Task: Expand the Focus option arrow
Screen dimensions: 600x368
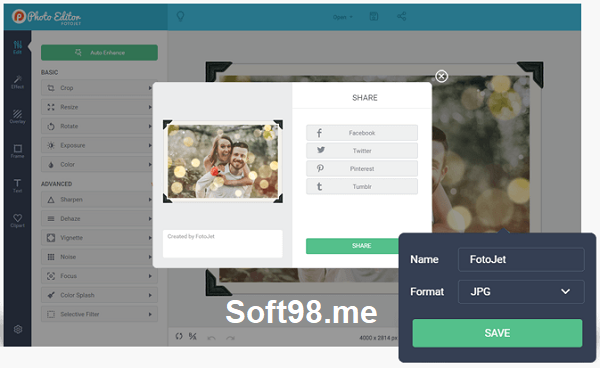Action: point(150,276)
